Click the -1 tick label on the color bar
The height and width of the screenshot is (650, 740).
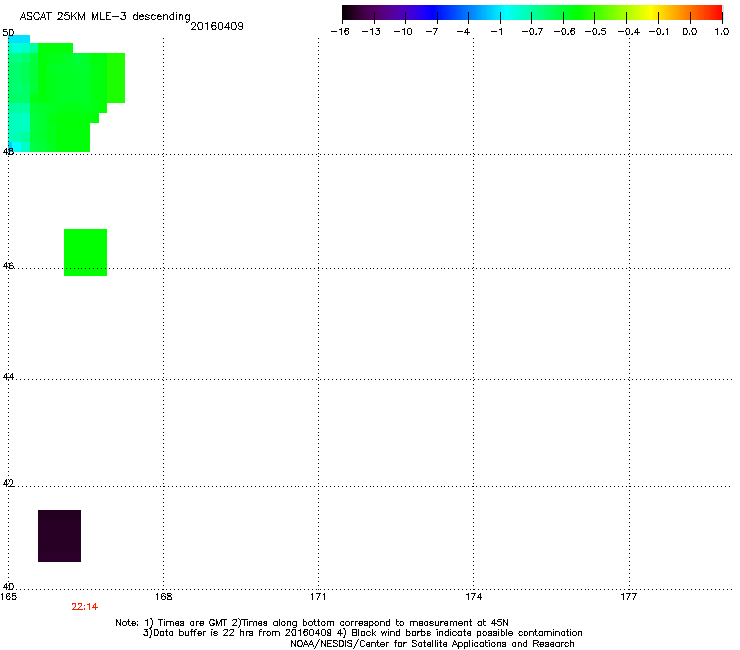tap(496, 32)
